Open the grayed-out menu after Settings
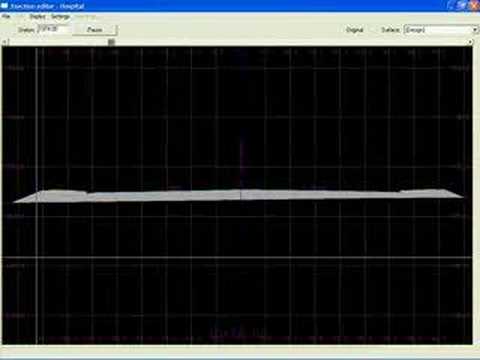The height and width of the screenshot is (360, 480). point(85,17)
